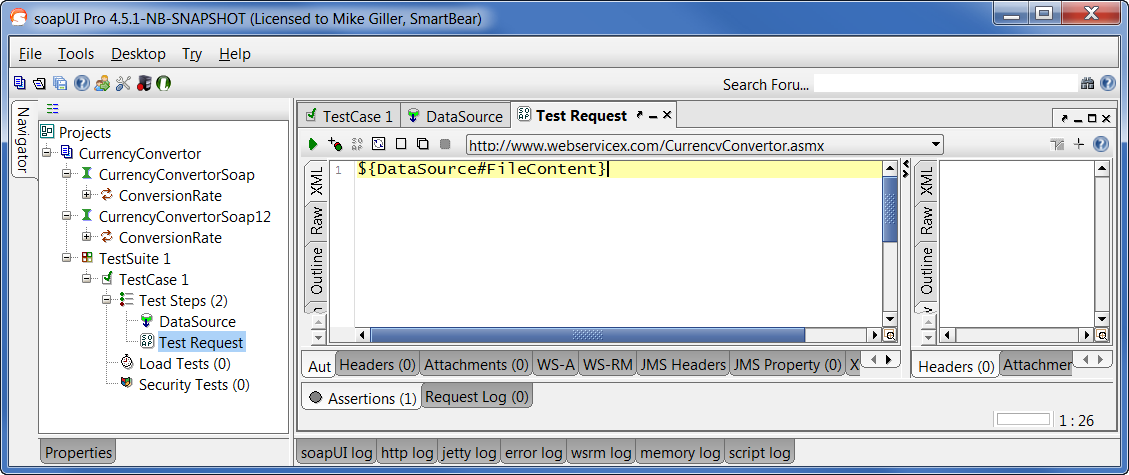Open the WS-A tab

coord(556,365)
